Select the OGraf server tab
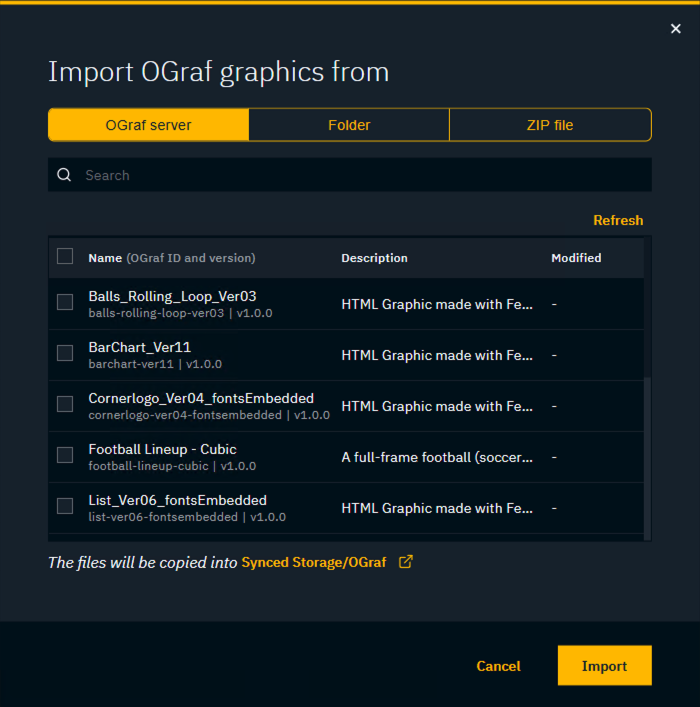This screenshot has height=707, width=700. pyautogui.click(x=148, y=125)
